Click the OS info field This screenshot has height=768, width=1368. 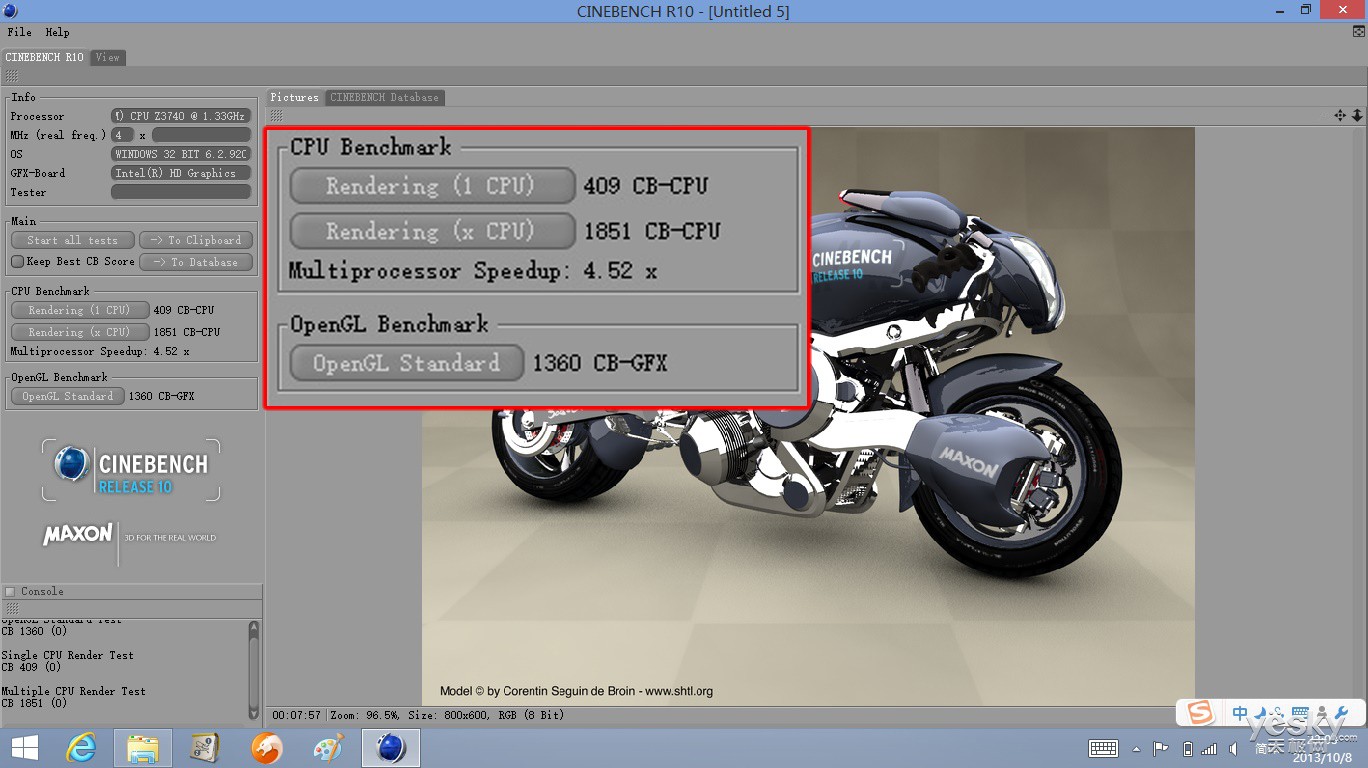(x=181, y=154)
